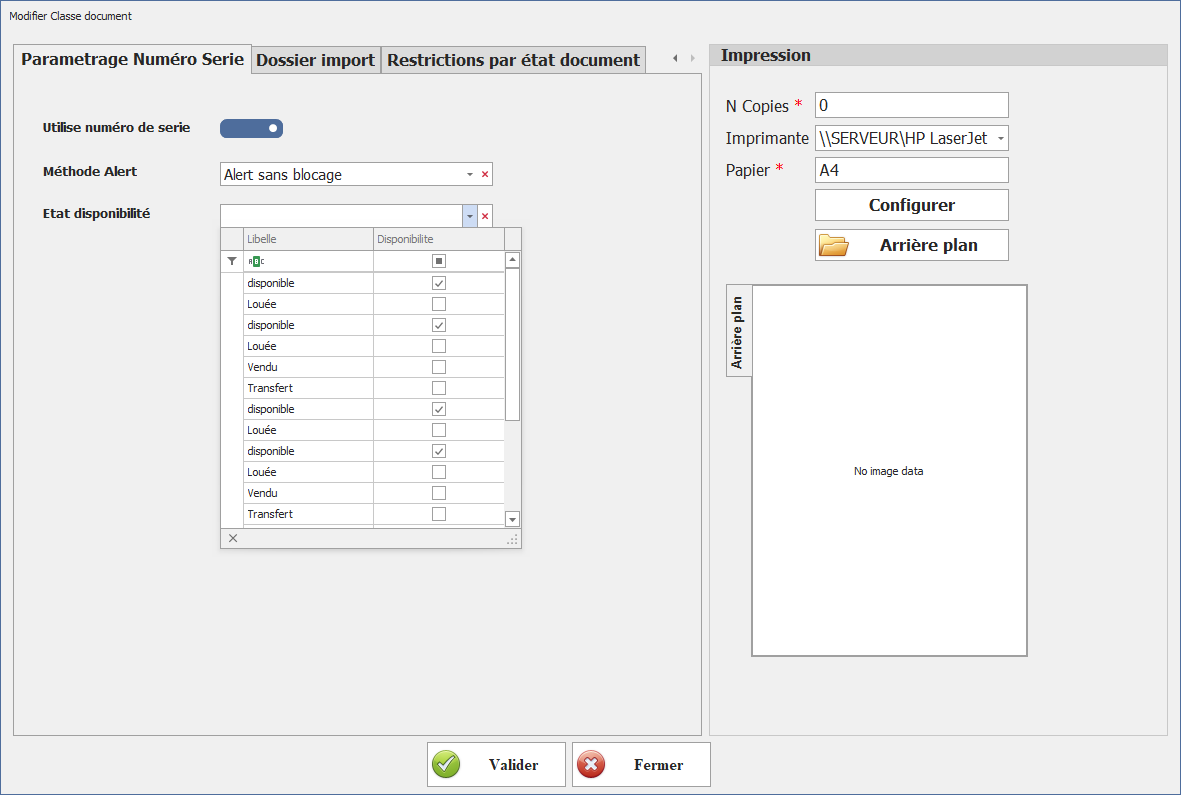1181x795 pixels.
Task: Click the Papier A4 input field
Action: click(911, 170)
